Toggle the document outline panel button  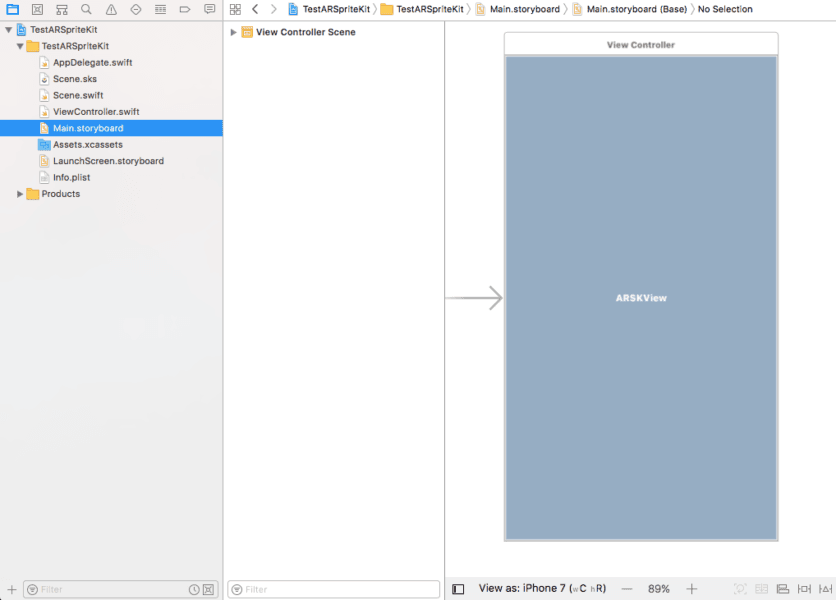point(458,589)
